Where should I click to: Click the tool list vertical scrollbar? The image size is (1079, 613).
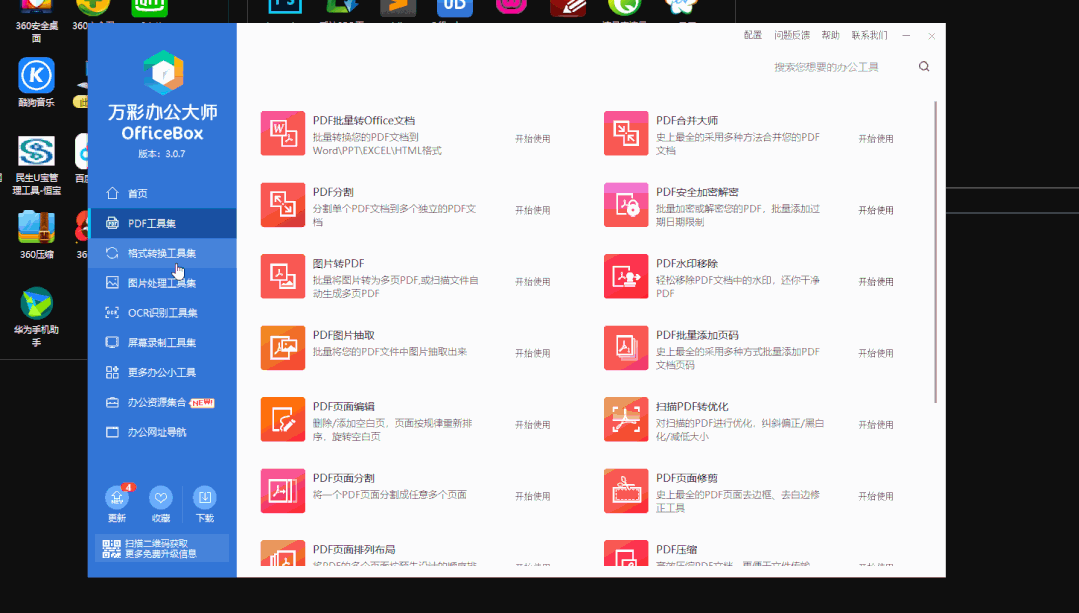(x=935, y=252)
